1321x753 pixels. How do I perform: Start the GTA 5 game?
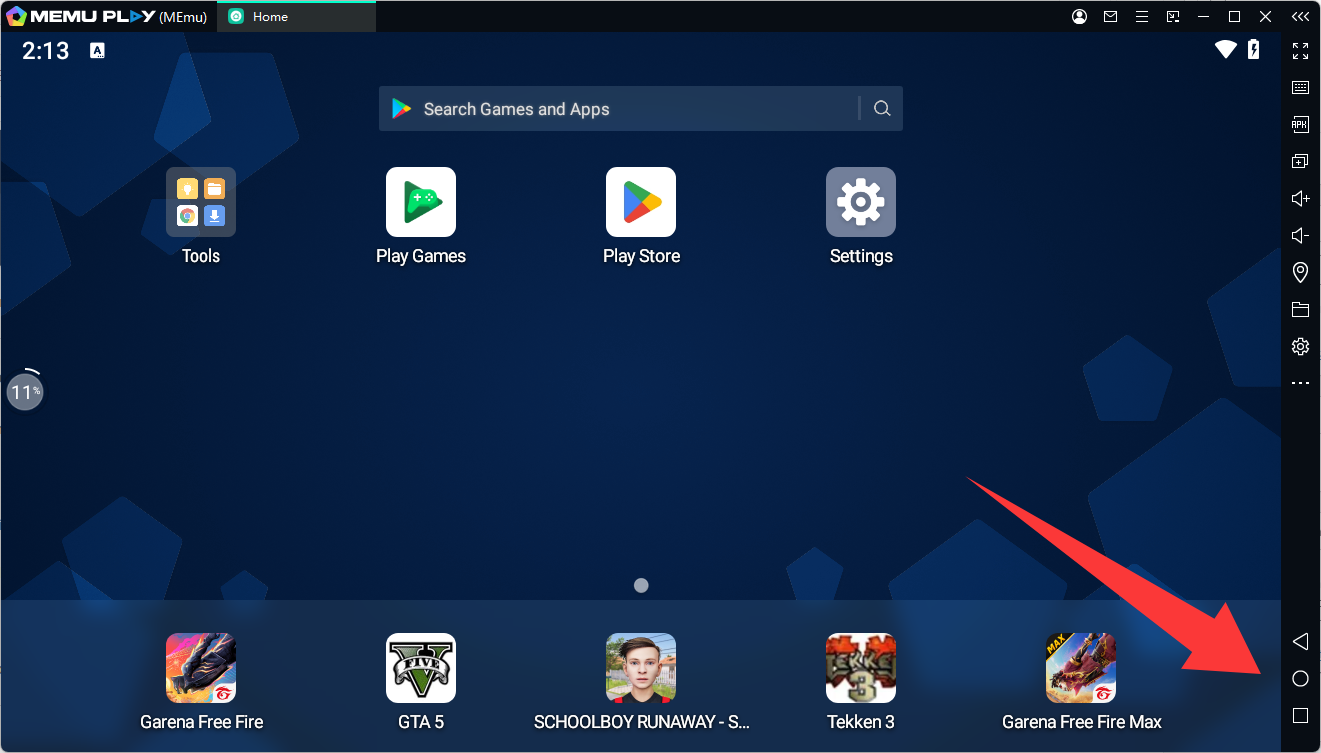[420, 668]
